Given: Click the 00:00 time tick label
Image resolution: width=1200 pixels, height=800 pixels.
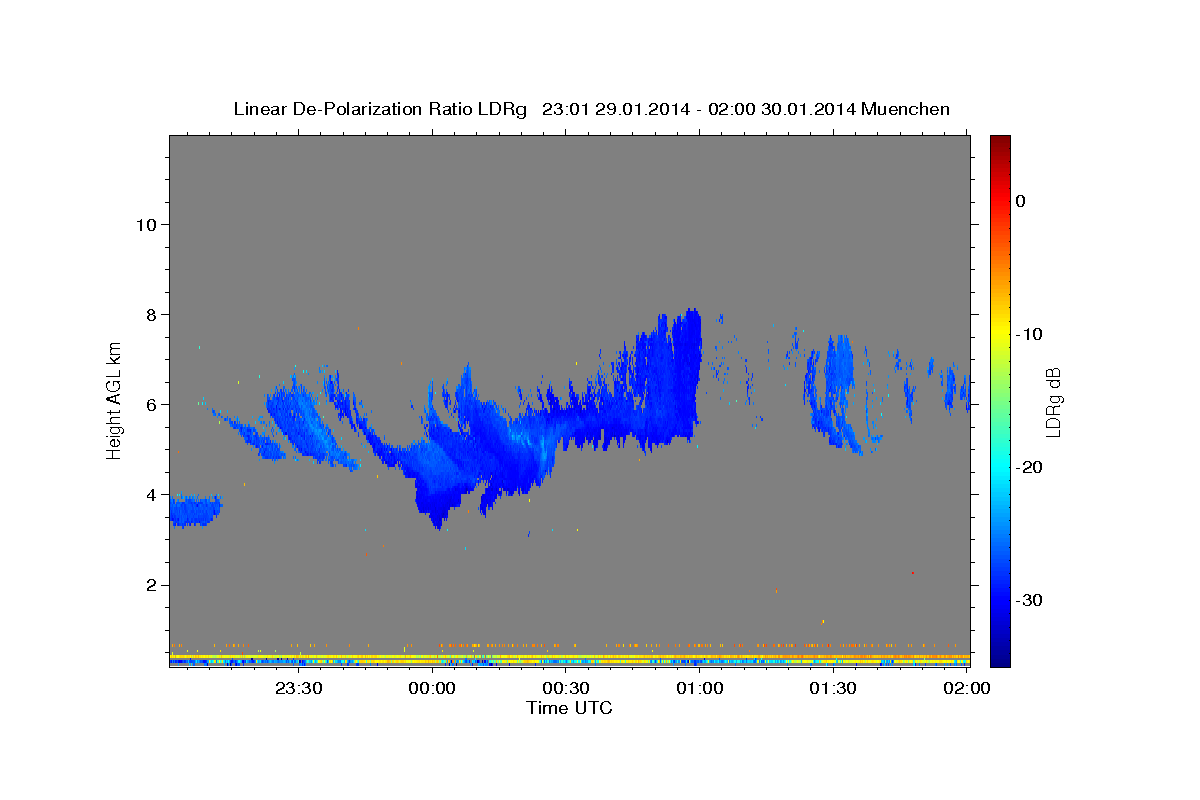Looking at the screenshot, I should (x=433, y=688).
